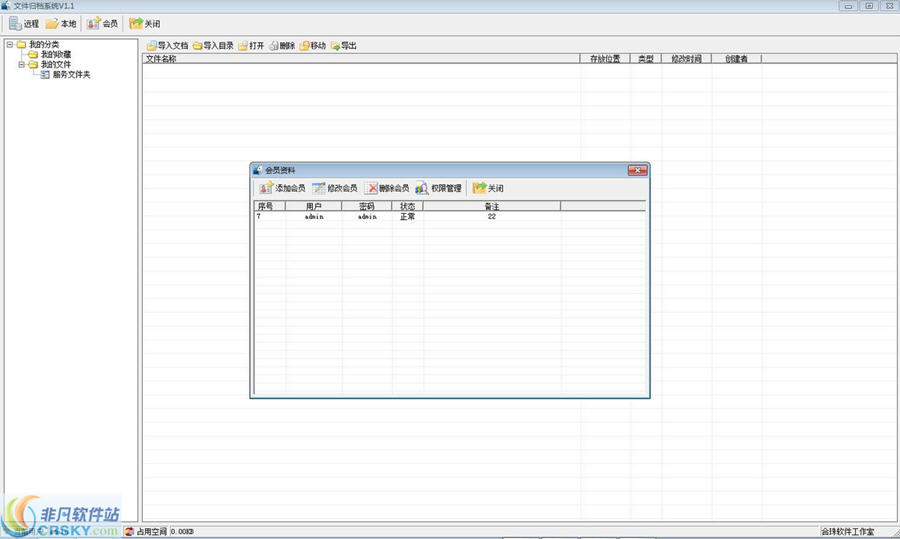900x539 pixels.
Task: Click the 删除 delete file button
Action: coord(282,45)
